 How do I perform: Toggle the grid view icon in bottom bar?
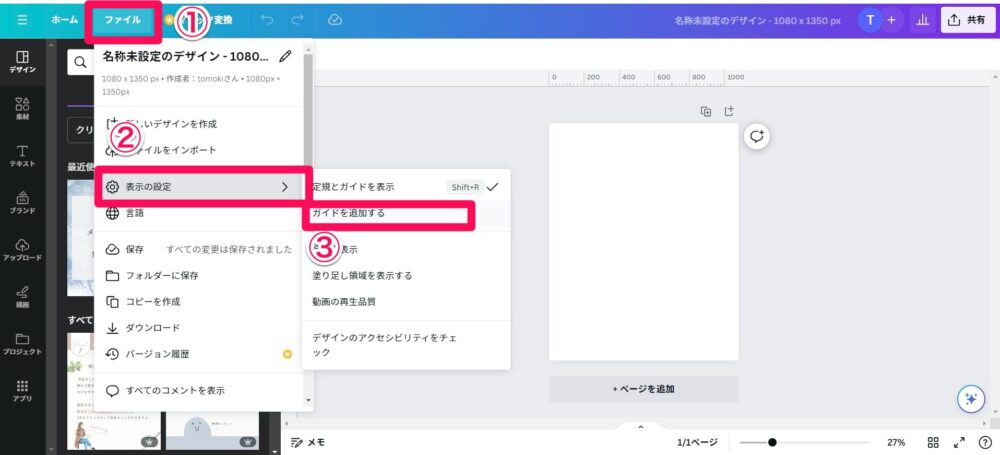pyautogui.click(x=932, y=442)
